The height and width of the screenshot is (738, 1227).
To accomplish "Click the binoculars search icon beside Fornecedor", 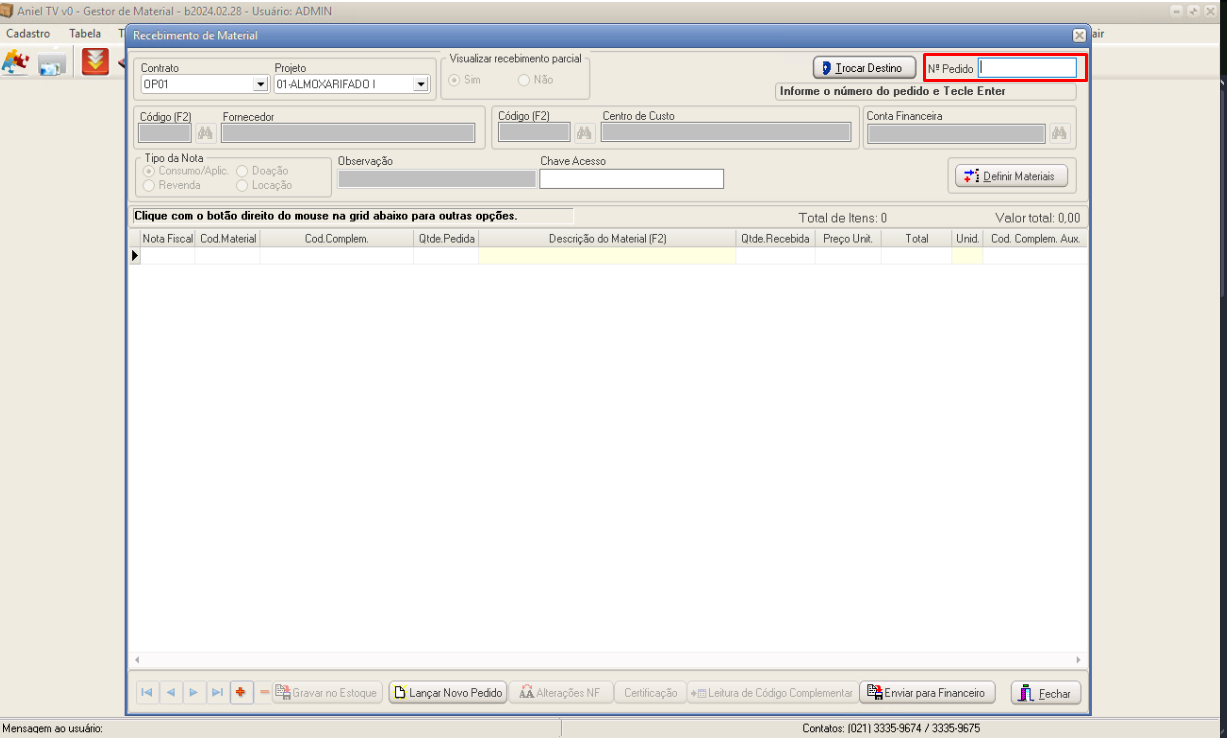I will click(x=205, y=133).
